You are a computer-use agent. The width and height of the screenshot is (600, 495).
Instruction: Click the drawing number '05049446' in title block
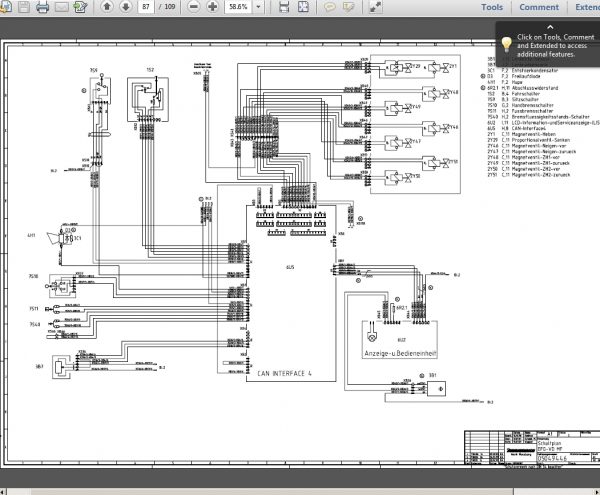(553, 458)
